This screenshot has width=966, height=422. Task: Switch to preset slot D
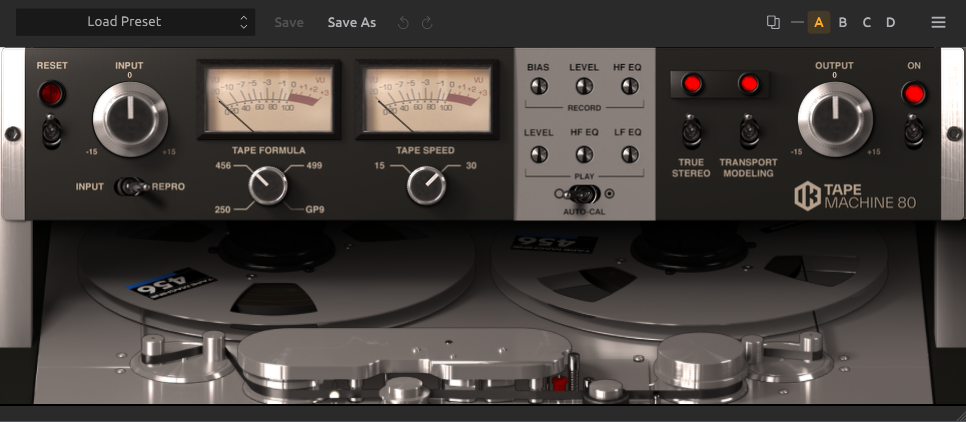890,22
